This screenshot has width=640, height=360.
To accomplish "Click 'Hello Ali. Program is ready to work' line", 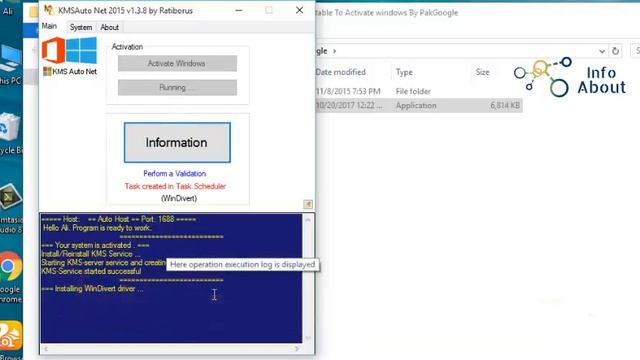I will 97,228.
